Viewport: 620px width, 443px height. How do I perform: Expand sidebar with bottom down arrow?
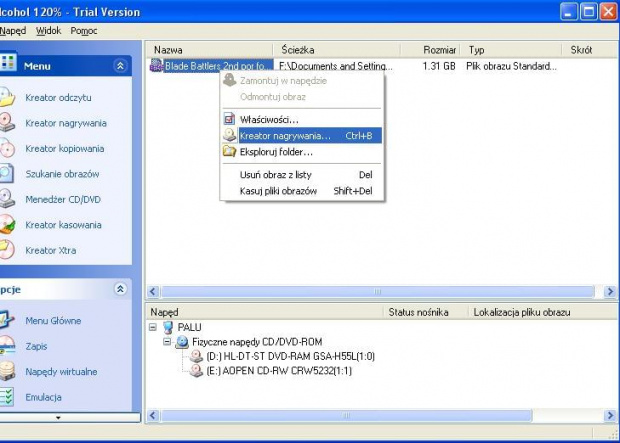(58, 417)
